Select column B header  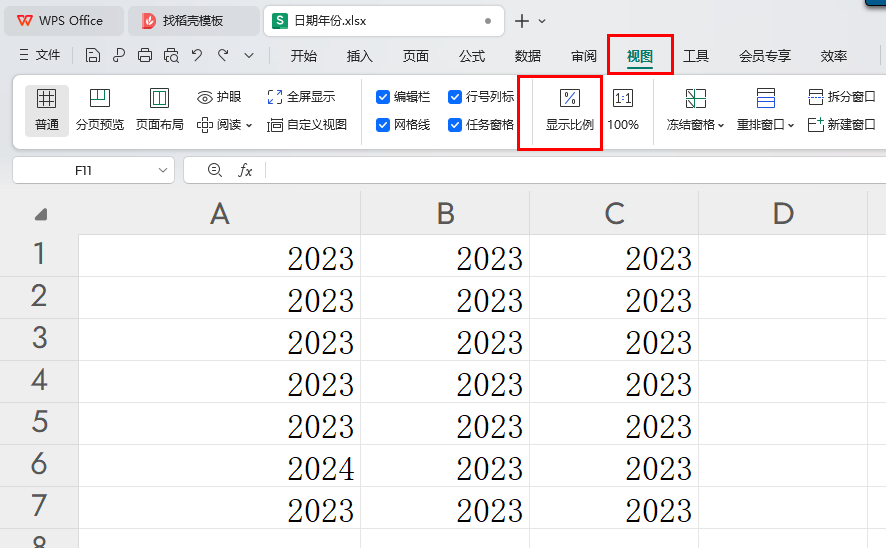click(445, 214)
